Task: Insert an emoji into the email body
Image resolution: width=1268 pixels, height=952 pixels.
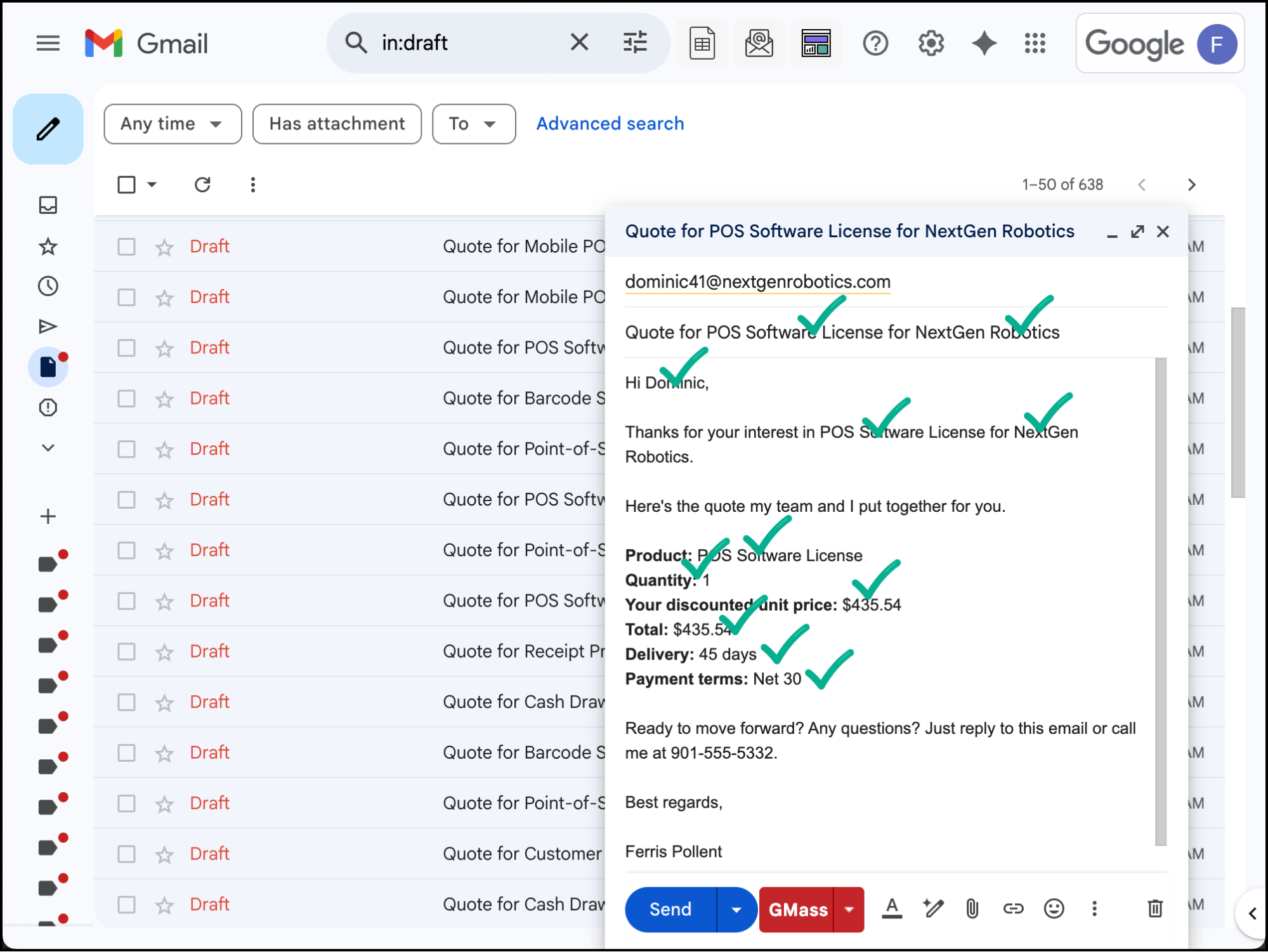Action: coord(1054,909)
